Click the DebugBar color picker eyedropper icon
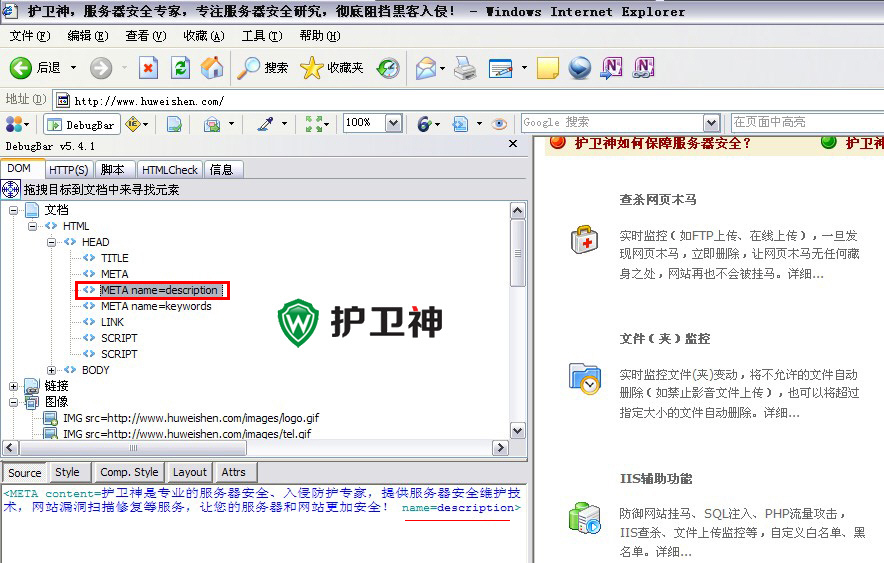884x563 pixels. (x=266, y=124)
